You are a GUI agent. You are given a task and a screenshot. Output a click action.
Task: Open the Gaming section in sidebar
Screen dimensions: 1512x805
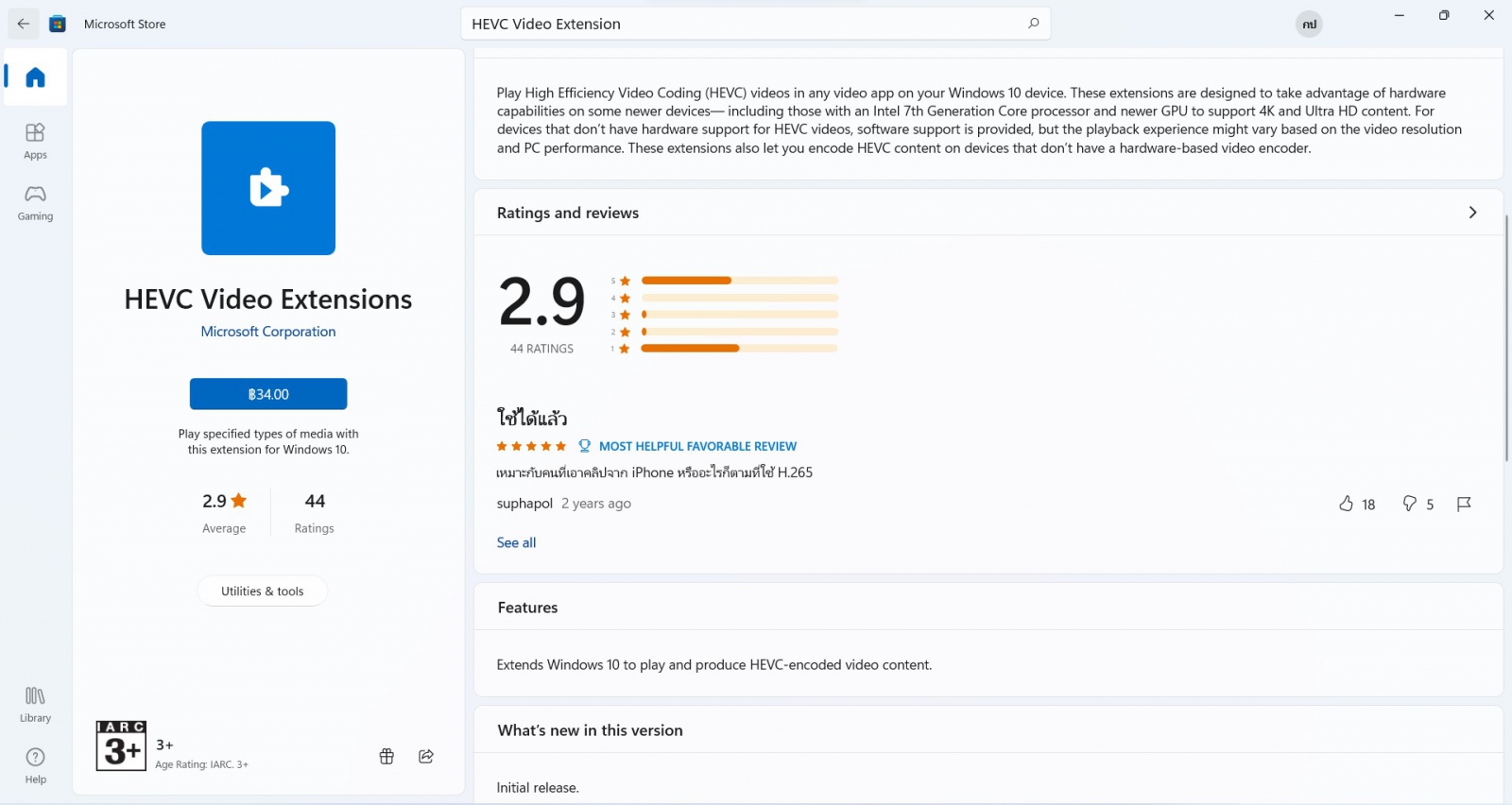(35, 202)
